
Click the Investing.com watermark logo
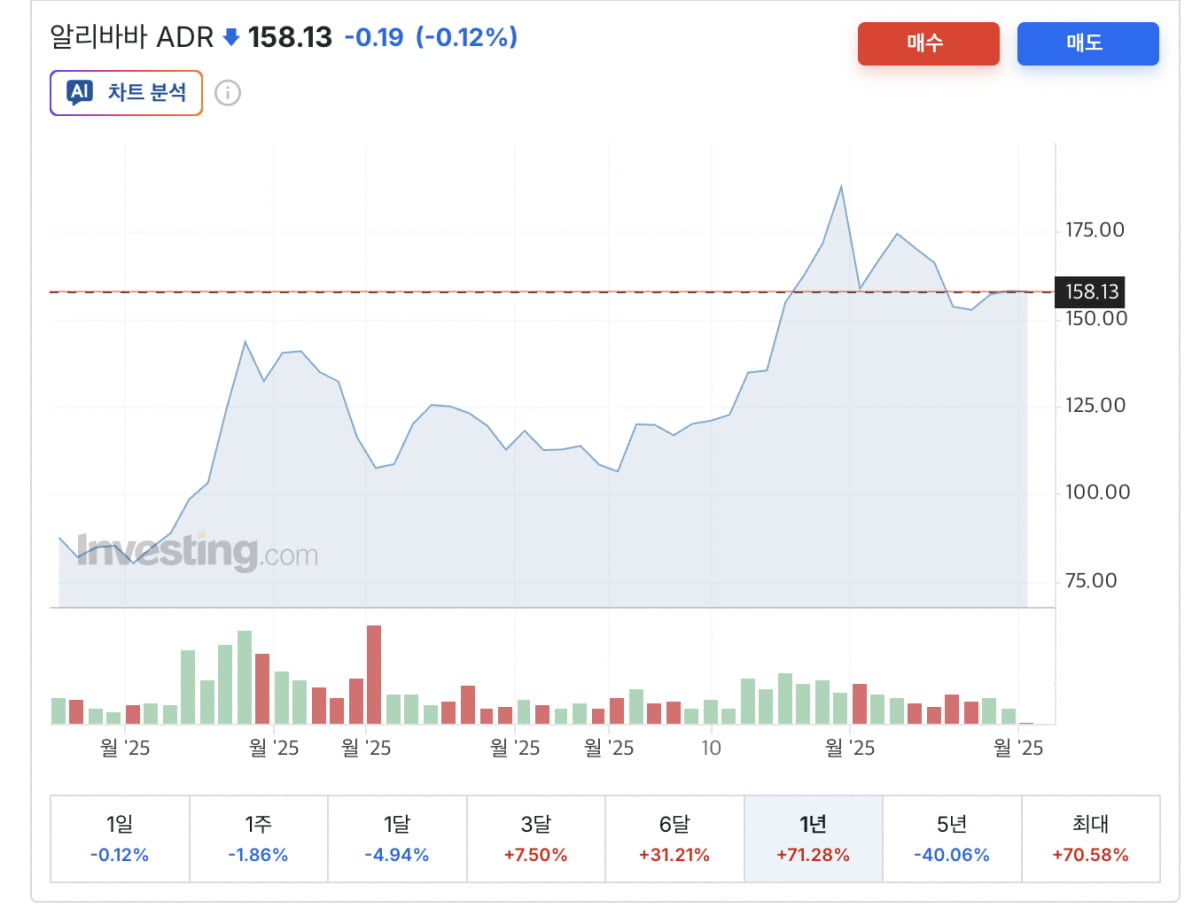[197, 552]
